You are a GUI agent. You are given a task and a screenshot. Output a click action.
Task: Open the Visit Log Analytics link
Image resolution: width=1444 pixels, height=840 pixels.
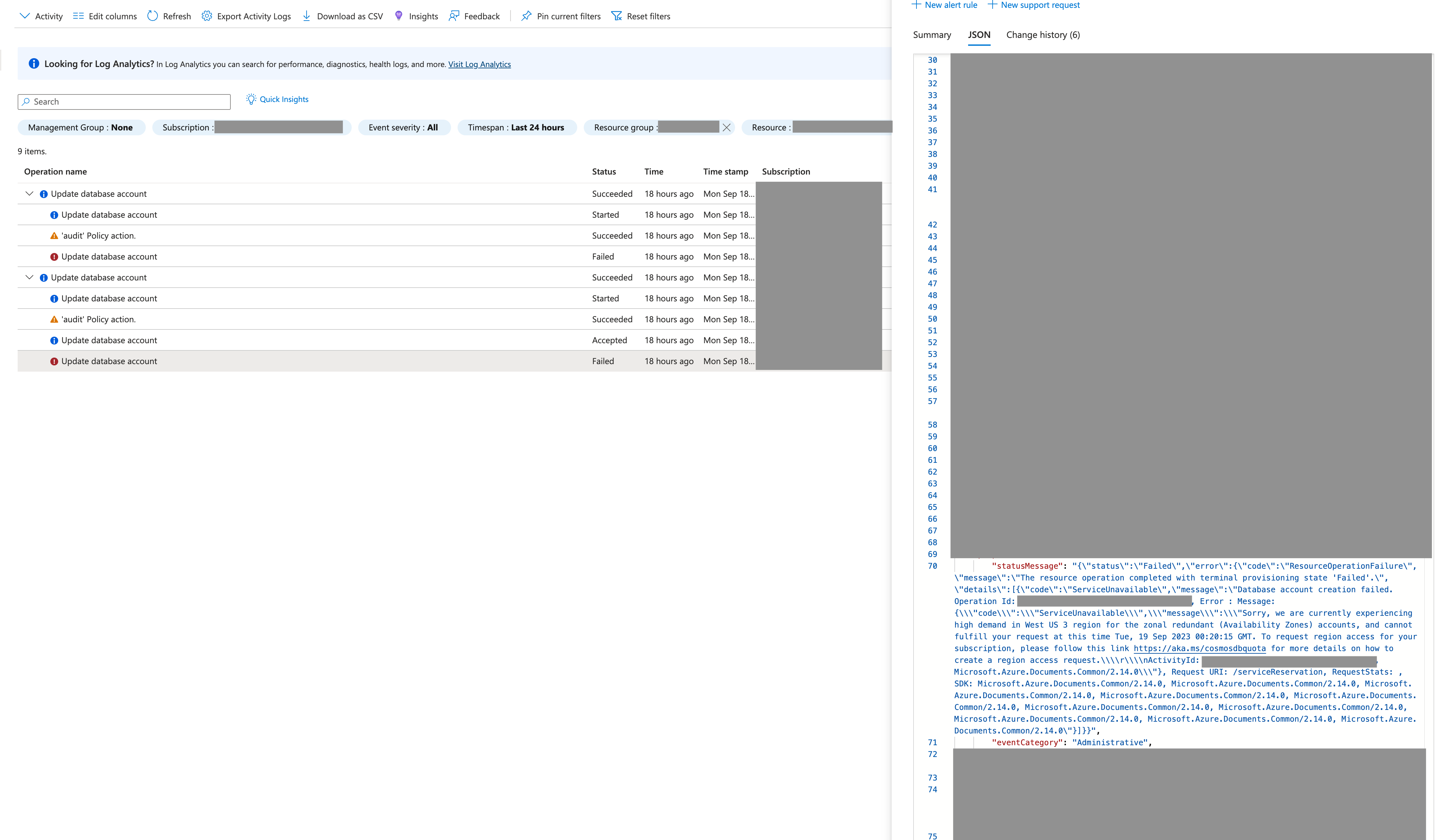pyautogui.click(x=479, y=64)
